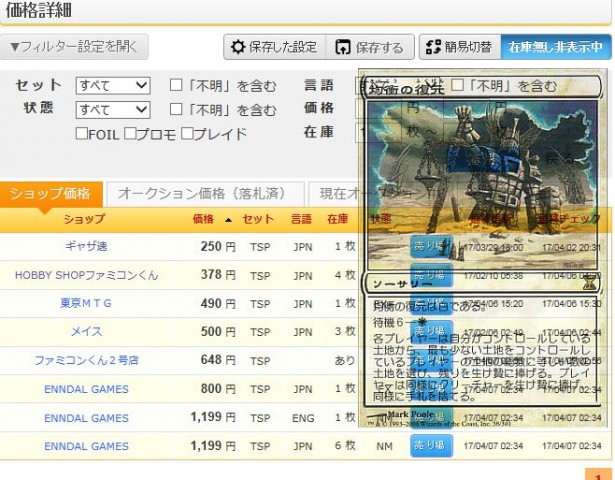The image size is (615, 480).
Task: Sort by 価格 column header
Action: (203, 219)
